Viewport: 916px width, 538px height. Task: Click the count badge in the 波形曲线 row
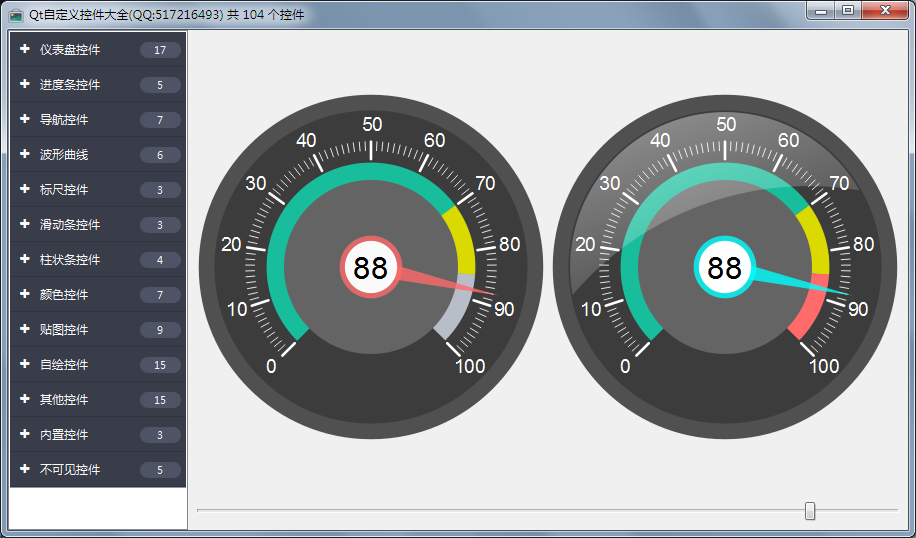[160, 155]
